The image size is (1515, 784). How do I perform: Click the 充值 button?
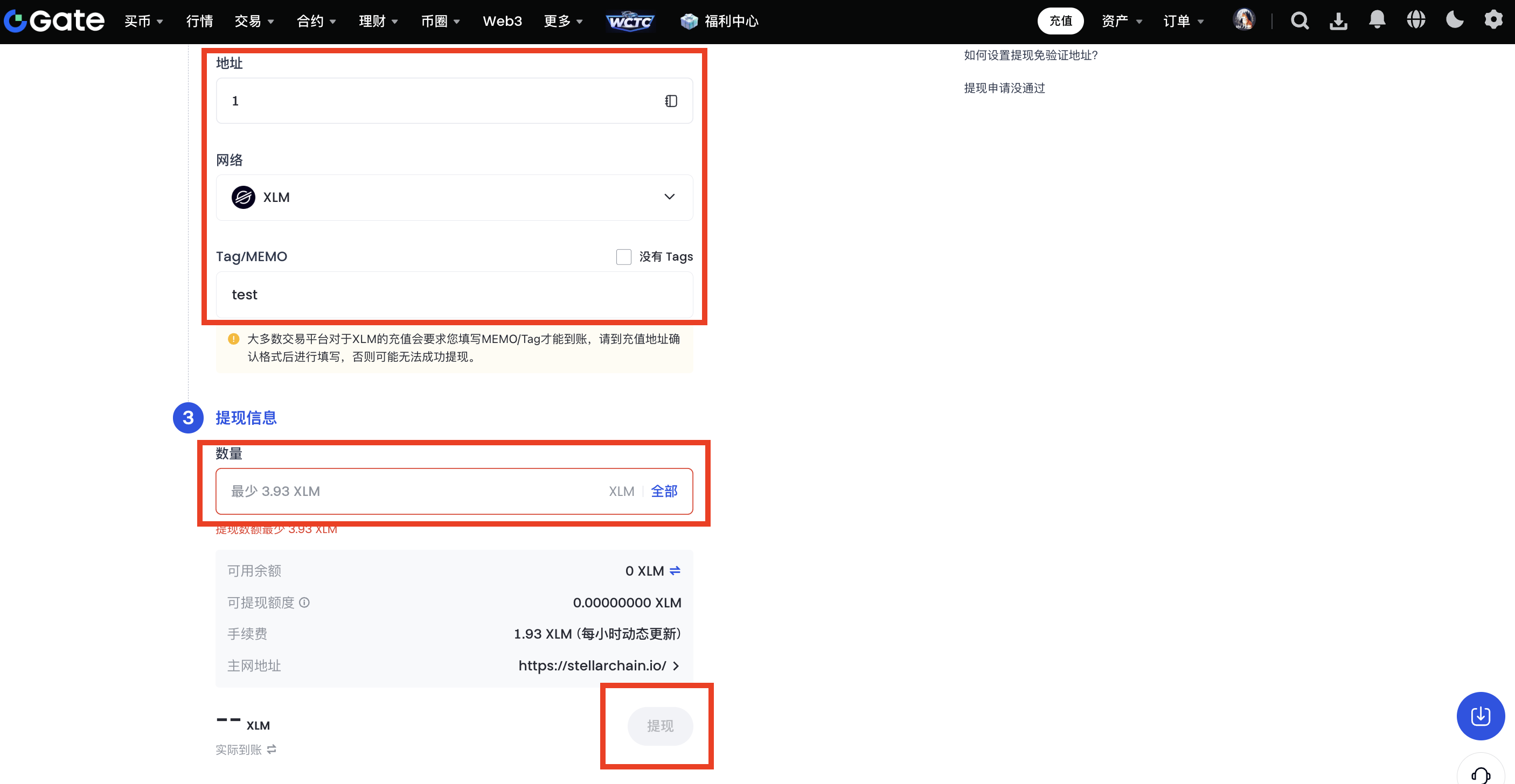pos(1060,21)
